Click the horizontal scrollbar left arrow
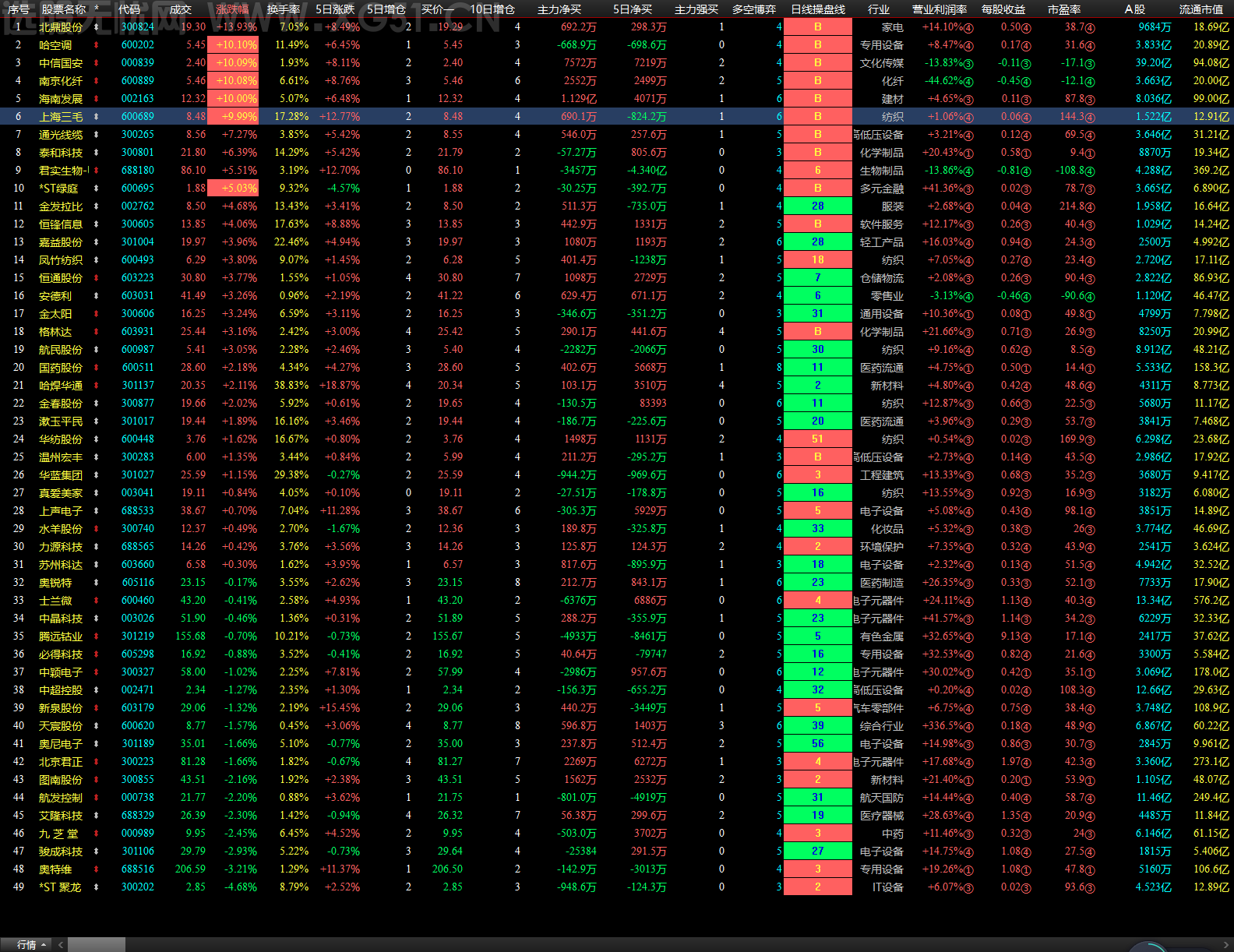 click(60, 945)
